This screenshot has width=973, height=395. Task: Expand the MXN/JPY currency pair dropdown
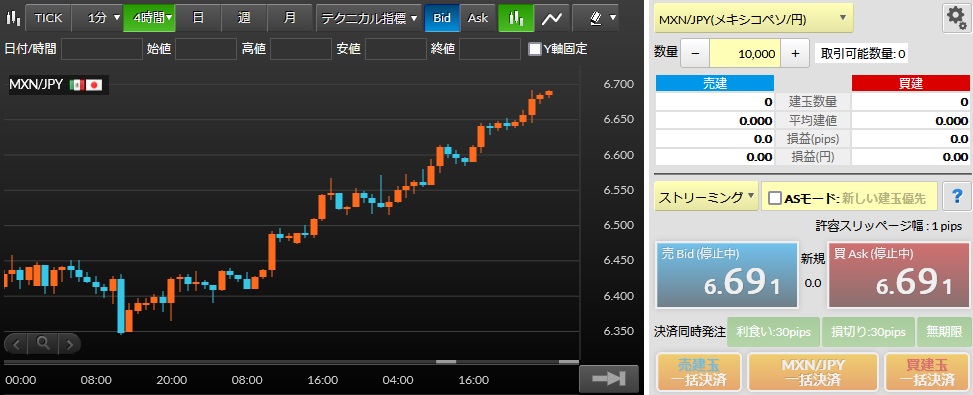coord(753,19)
